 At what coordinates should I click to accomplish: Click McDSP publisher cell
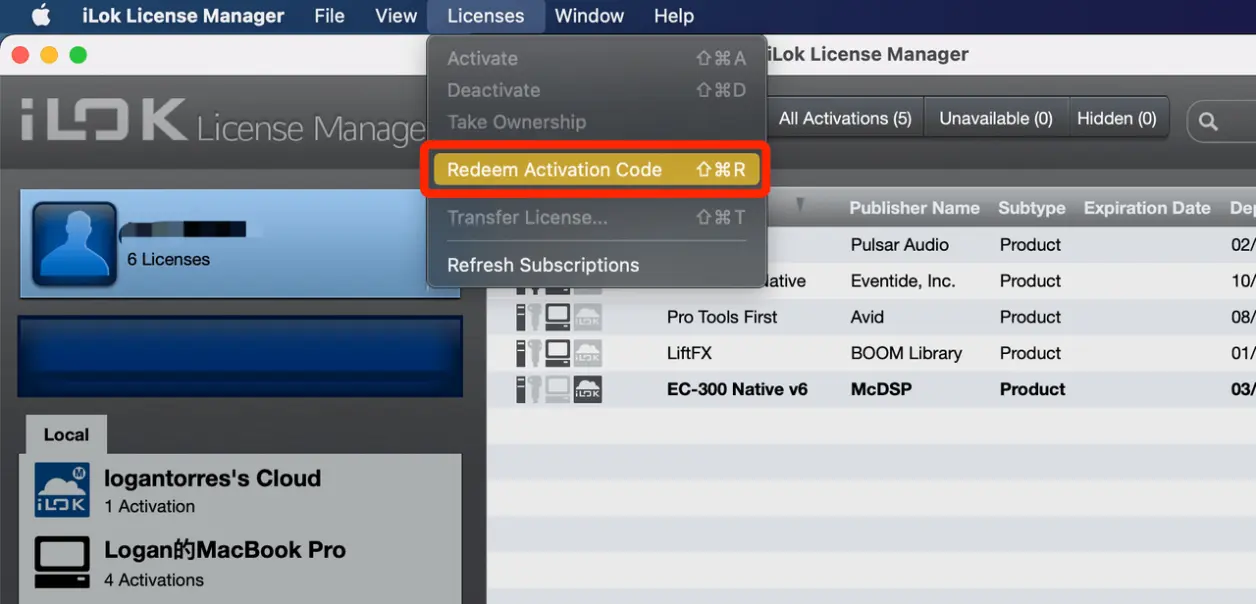tap(881, 389)
